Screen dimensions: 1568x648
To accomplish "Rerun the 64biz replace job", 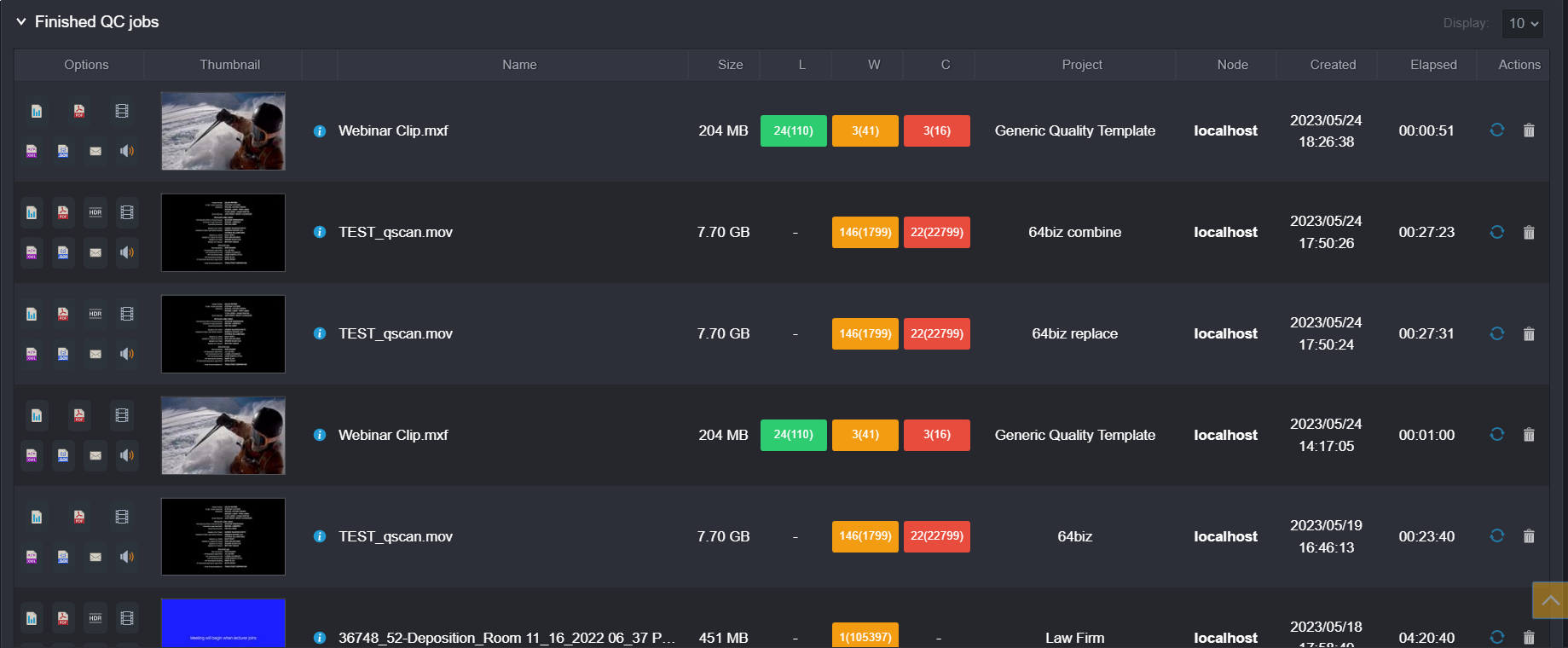I will pyautogui.click(x=1496, y=333).
